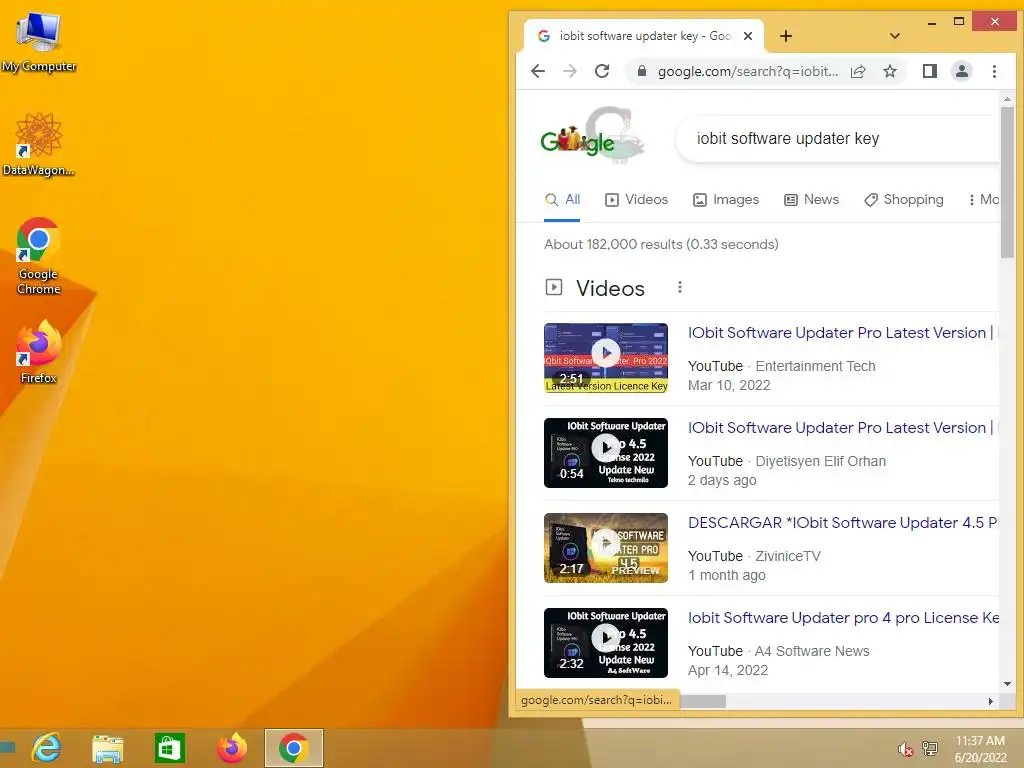Screen dimensions: 1024x768
Task: Play the 2:51 video thumbnail
Action: [606, 358]
